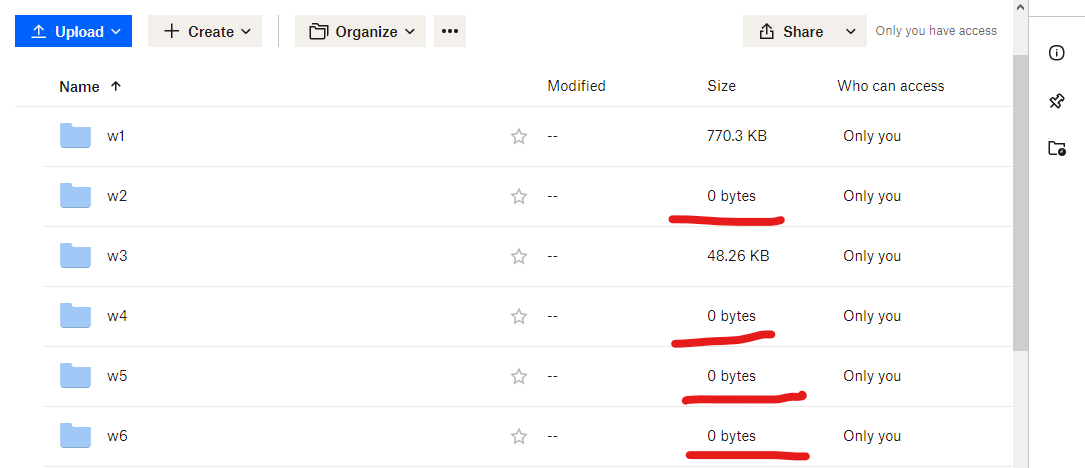This screenshot has height=468, width=1085.
Task: Open the Create dropdown menu
Action: point(205,31)
